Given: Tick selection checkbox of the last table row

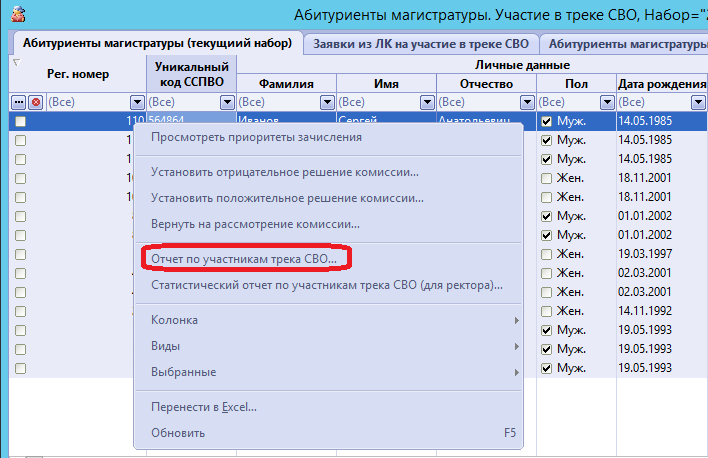Looking at the screenshot, I should [20, 369].
